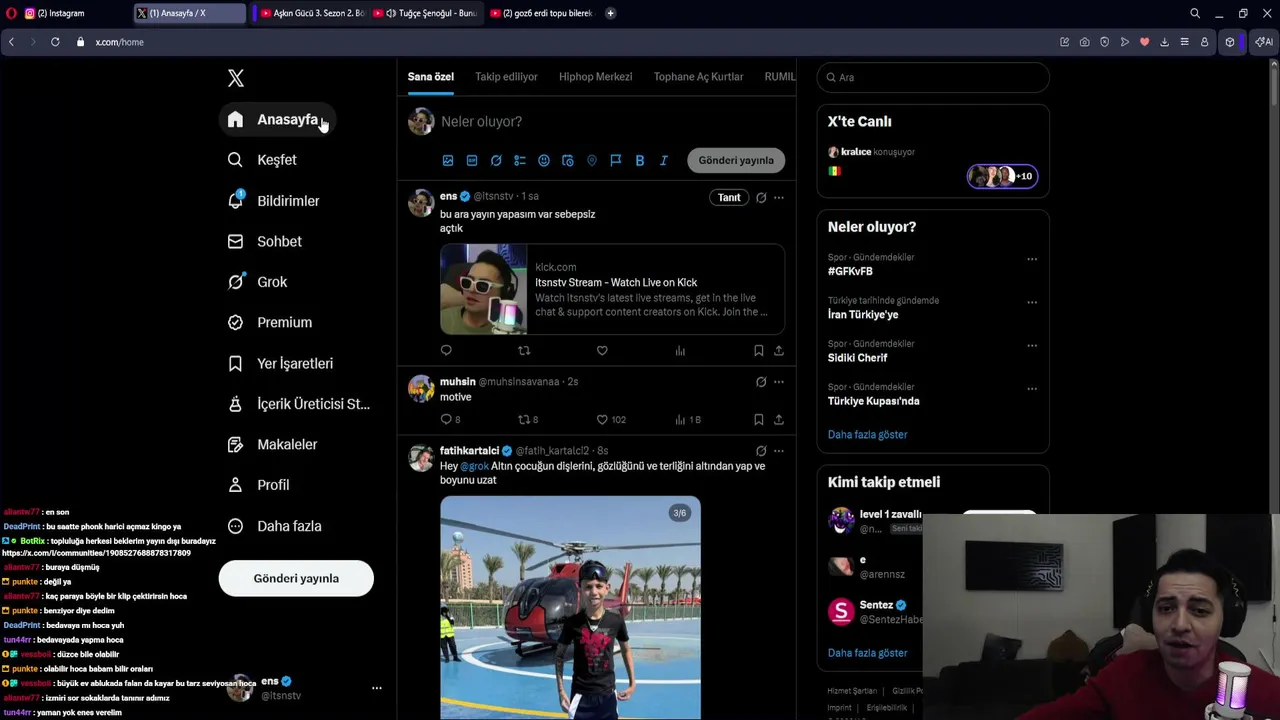The image size is (1280, 720).
Task: Open Grok from the left sidebar
Action: pyautogui.click(x=258, y=282)
